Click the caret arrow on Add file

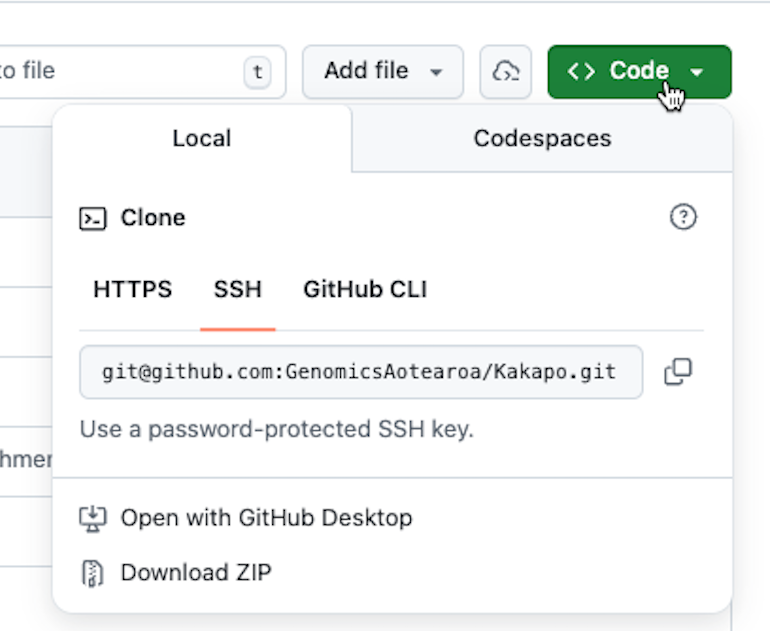[436, 72]
